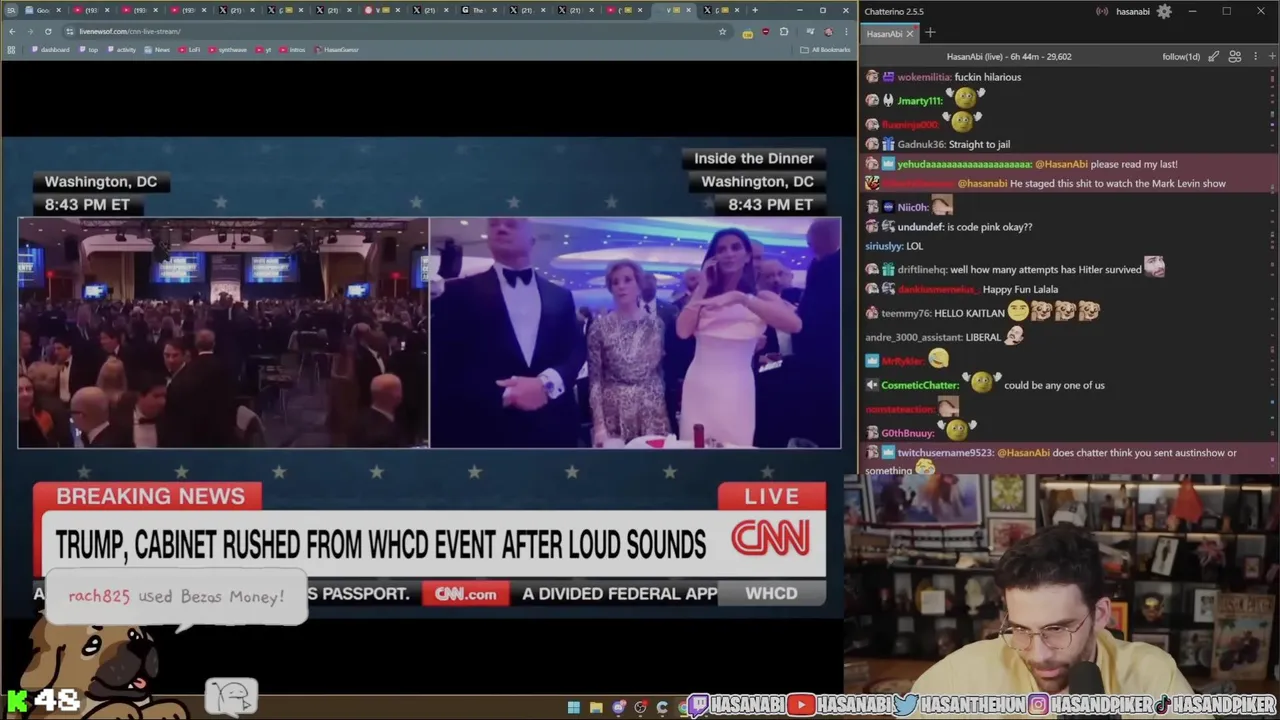Expand the All Bookmarks folder
1280x720 pixels.
click(826, 50)
